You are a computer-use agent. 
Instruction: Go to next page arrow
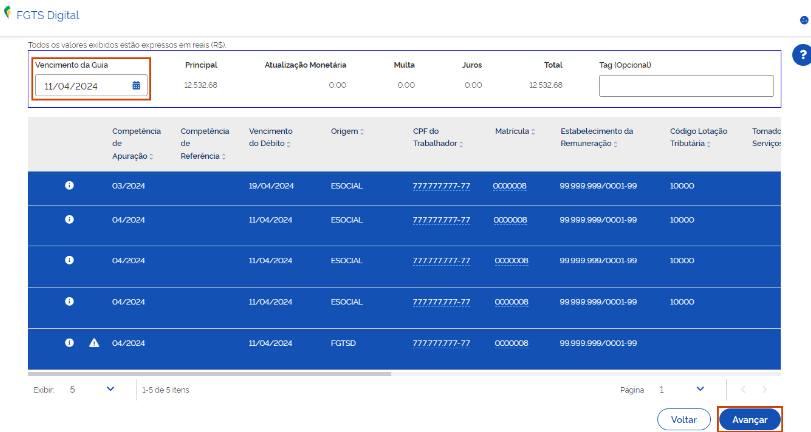click(764, 390)
